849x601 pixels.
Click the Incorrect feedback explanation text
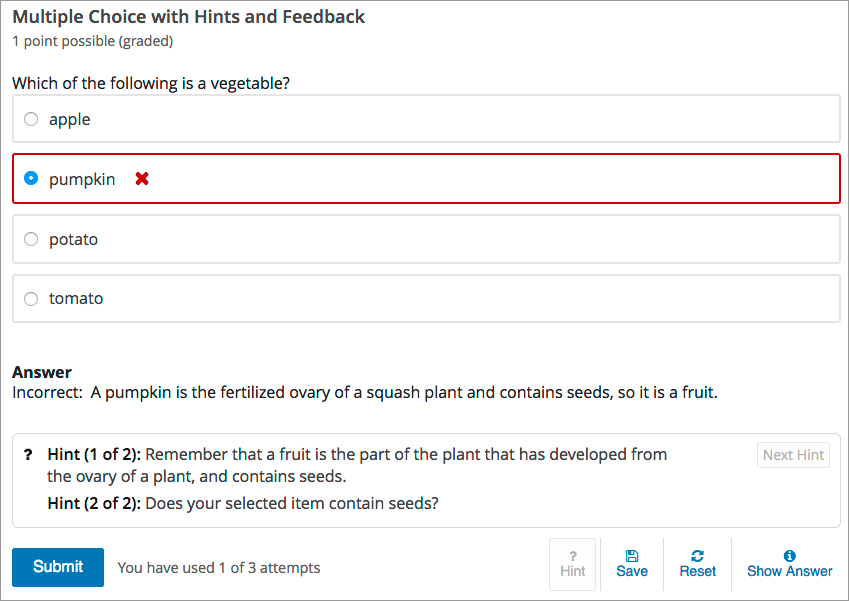pos(364,392)
